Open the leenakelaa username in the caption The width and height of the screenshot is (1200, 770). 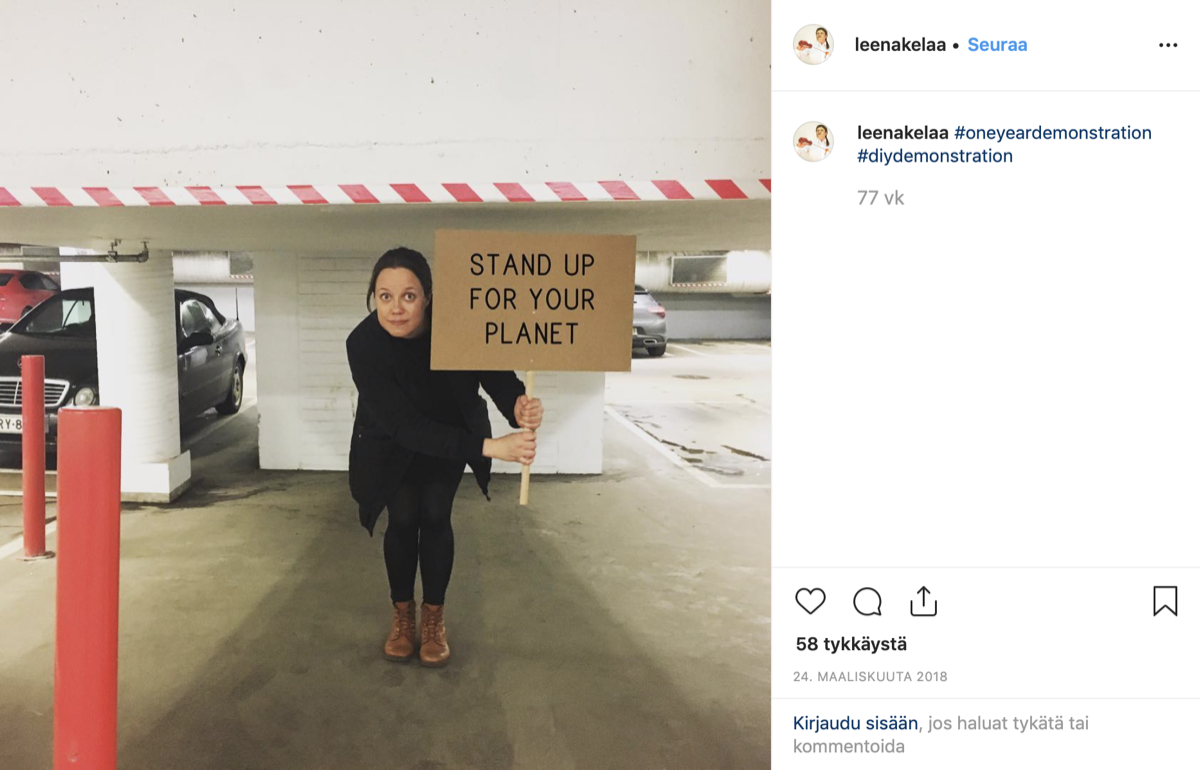903,133
